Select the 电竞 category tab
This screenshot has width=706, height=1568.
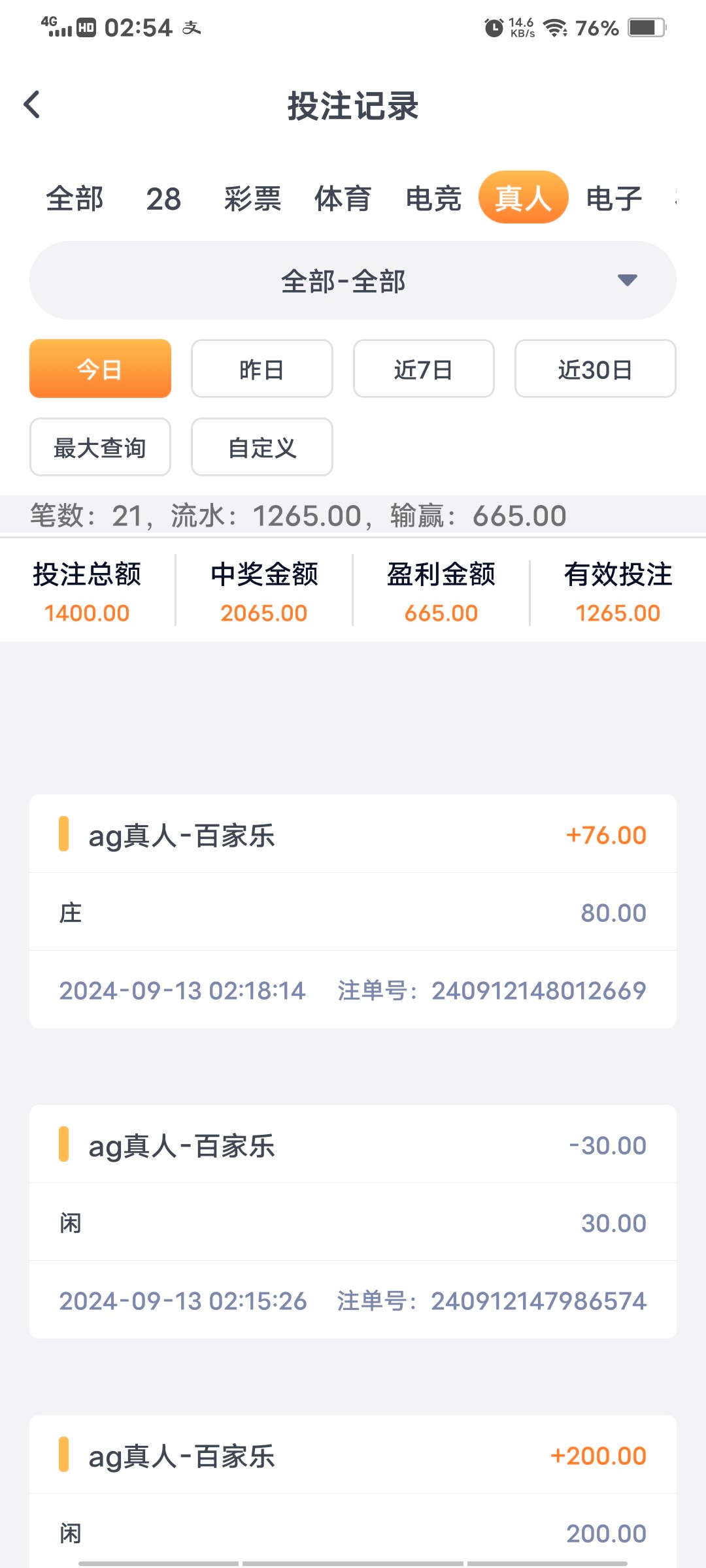tap(433, 199)
